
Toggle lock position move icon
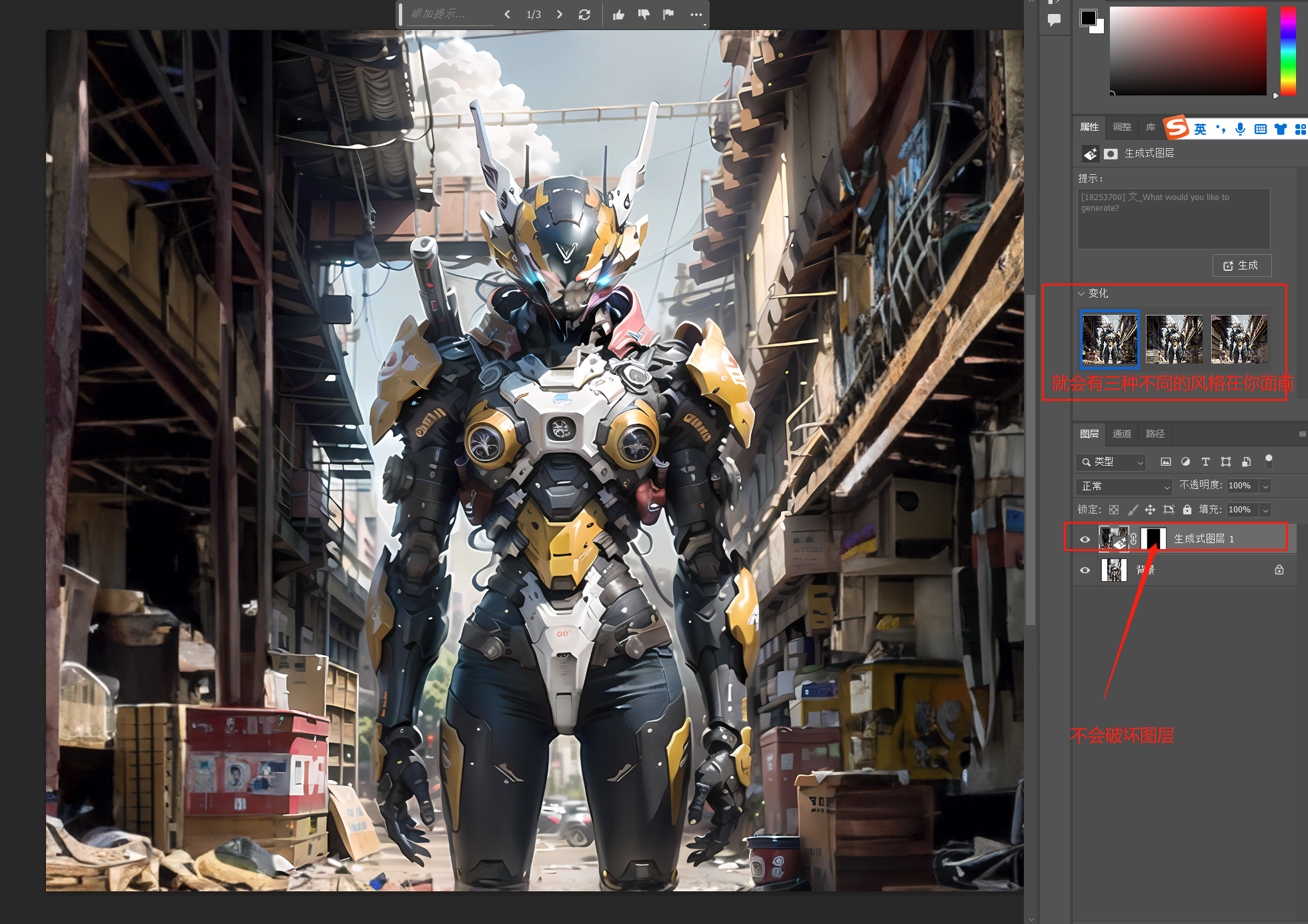click(1150, 510)
